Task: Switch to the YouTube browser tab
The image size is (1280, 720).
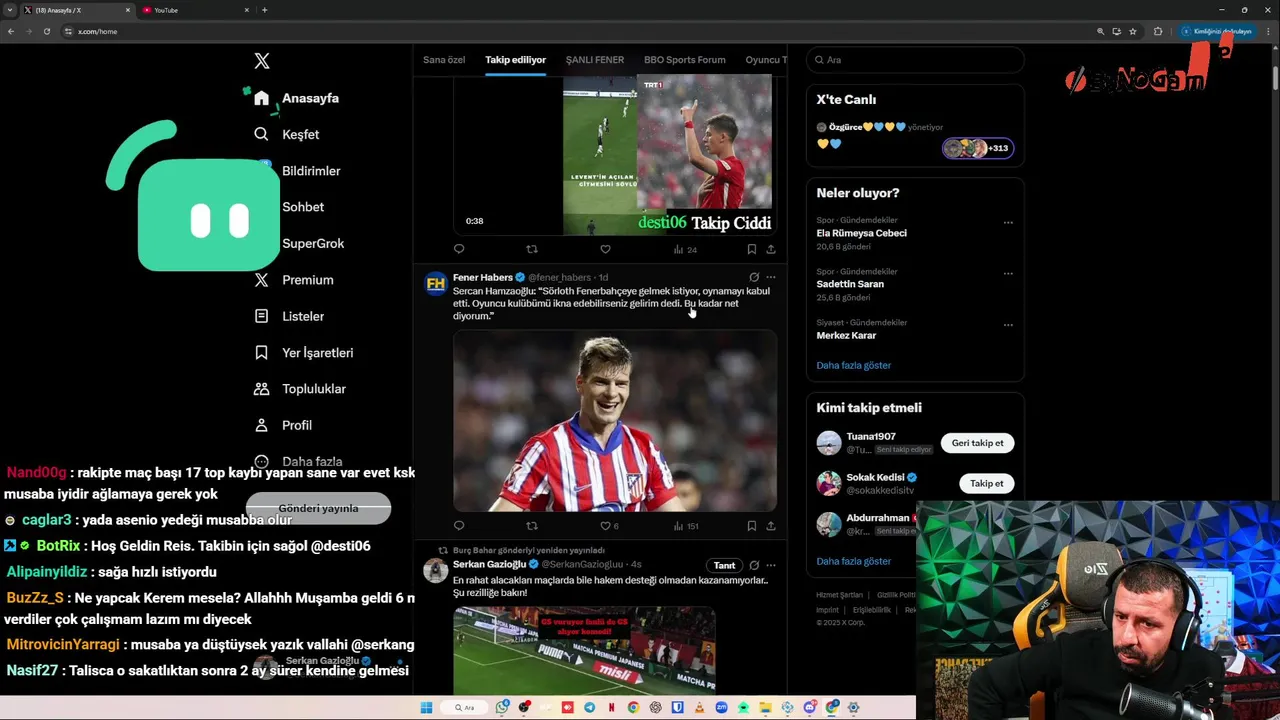Action: click(x=195, y=10)
